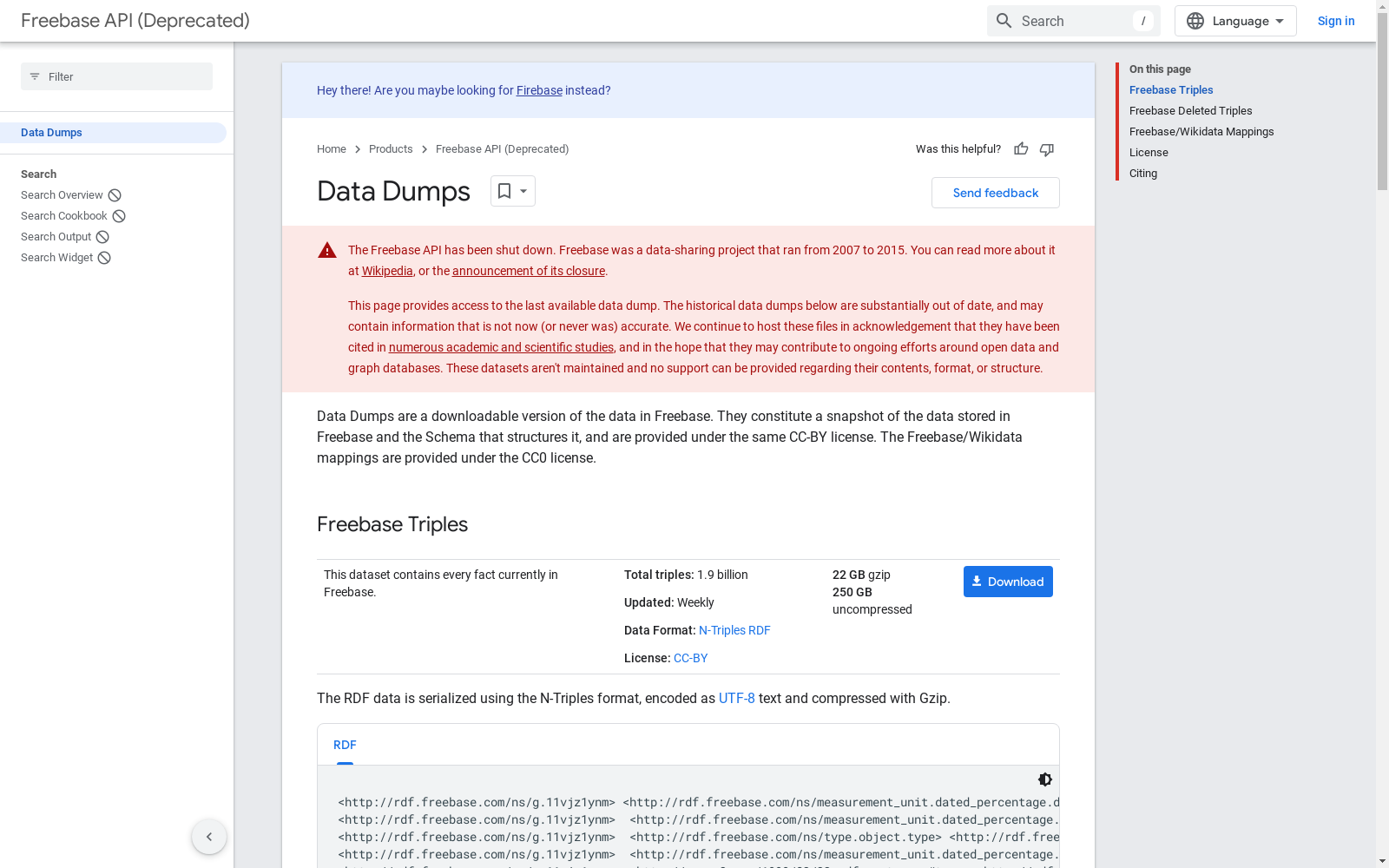The height and width of the screenshot is (868, 1389).
Task: Click the Data Dumps page heading
Action: pos(393,191)
